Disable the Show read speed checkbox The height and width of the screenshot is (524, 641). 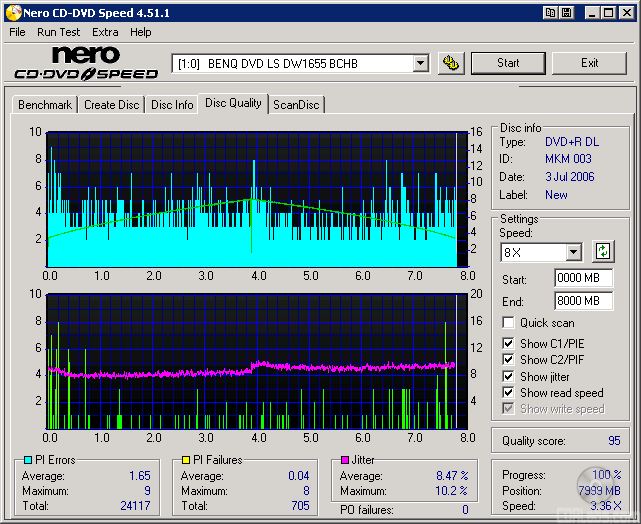click(x=509, y=393)
